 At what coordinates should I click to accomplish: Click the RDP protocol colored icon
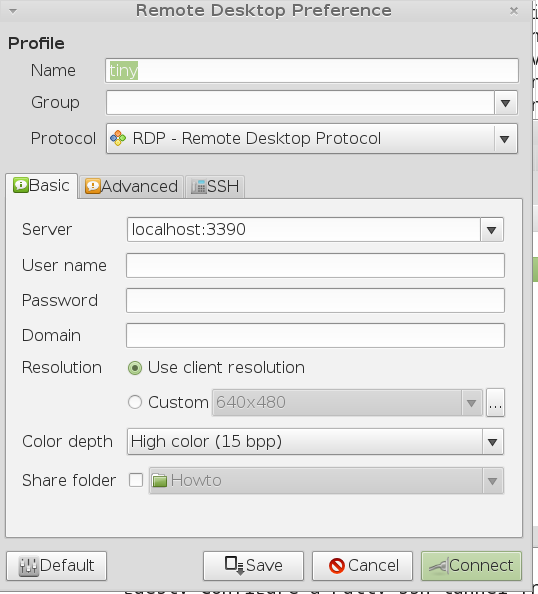[x=118, y=138]
